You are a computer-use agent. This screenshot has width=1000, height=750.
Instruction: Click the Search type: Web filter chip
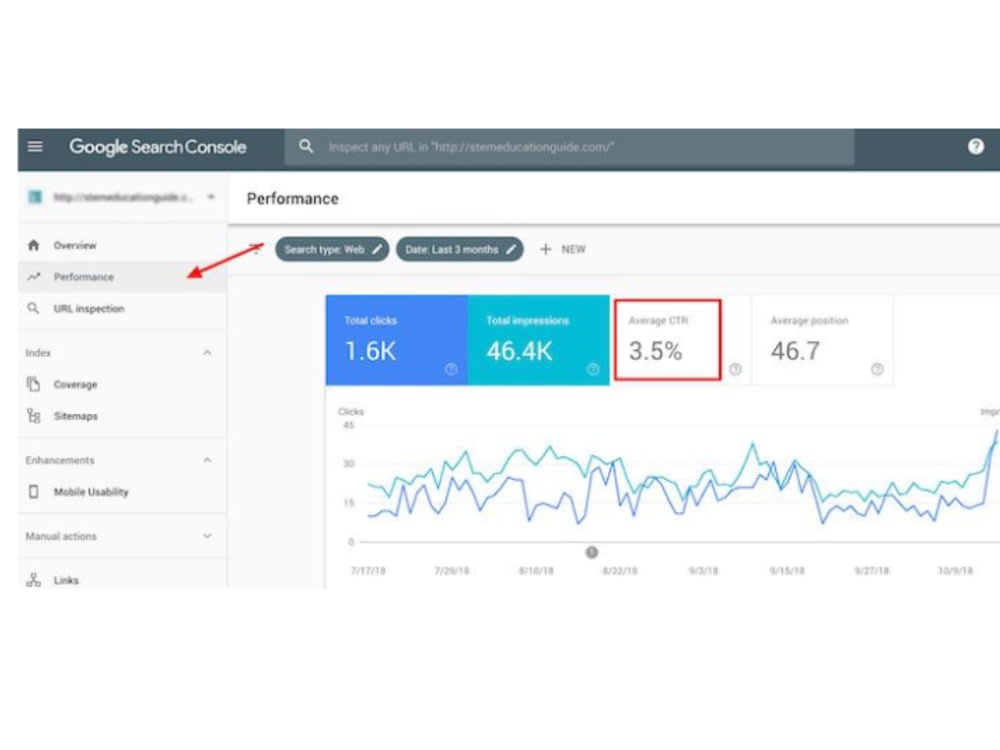[332, 249]
